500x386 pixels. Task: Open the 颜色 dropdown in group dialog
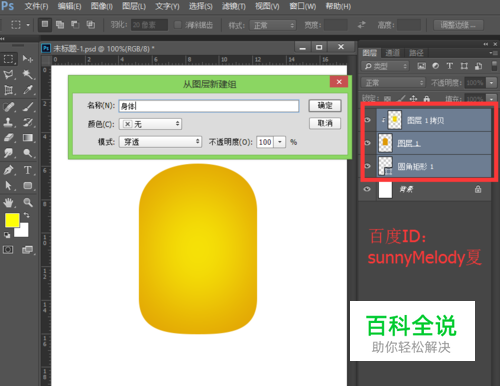tap(150, 124)
